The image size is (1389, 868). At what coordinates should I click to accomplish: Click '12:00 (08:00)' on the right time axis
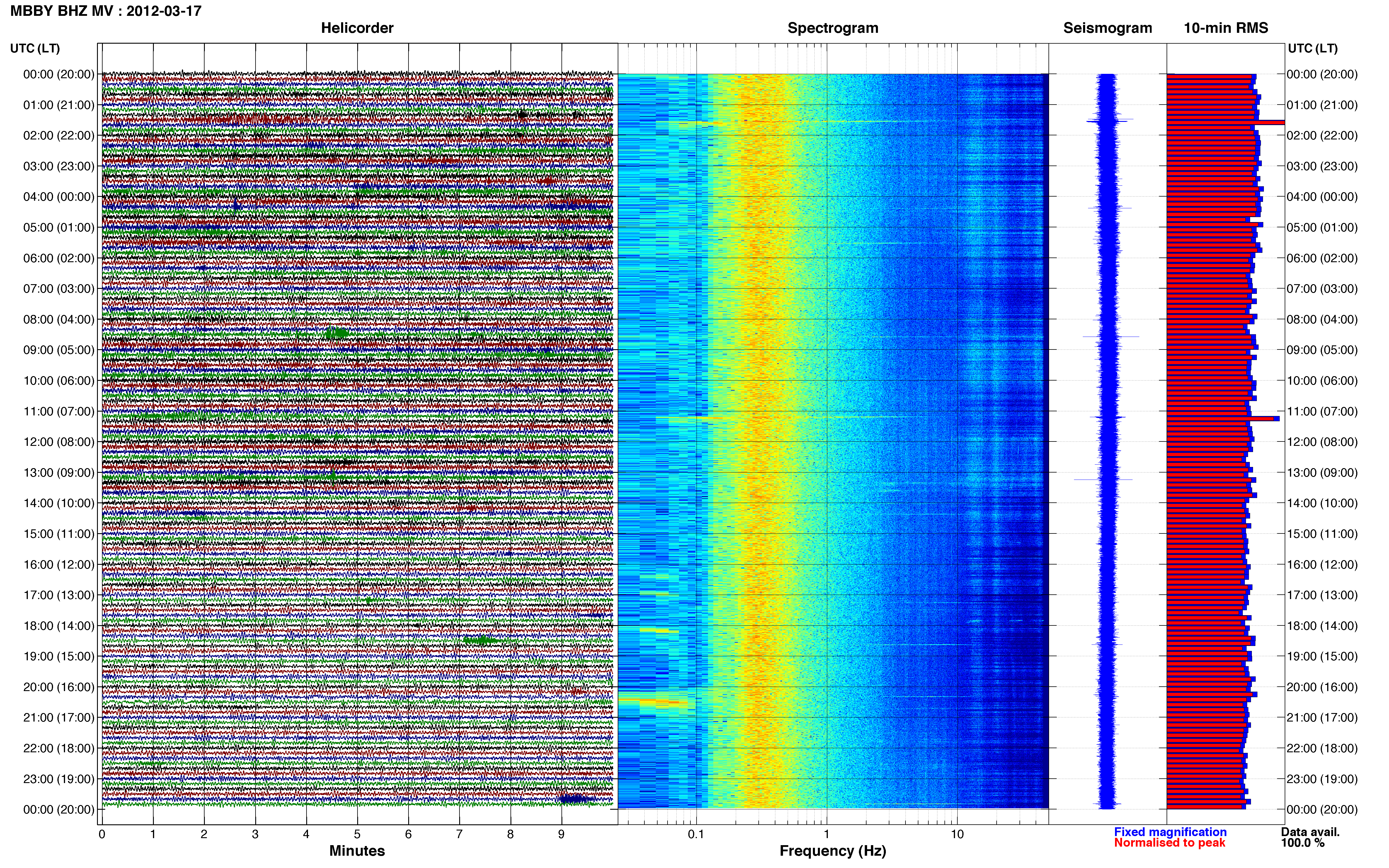click(x=1322, y=442)
